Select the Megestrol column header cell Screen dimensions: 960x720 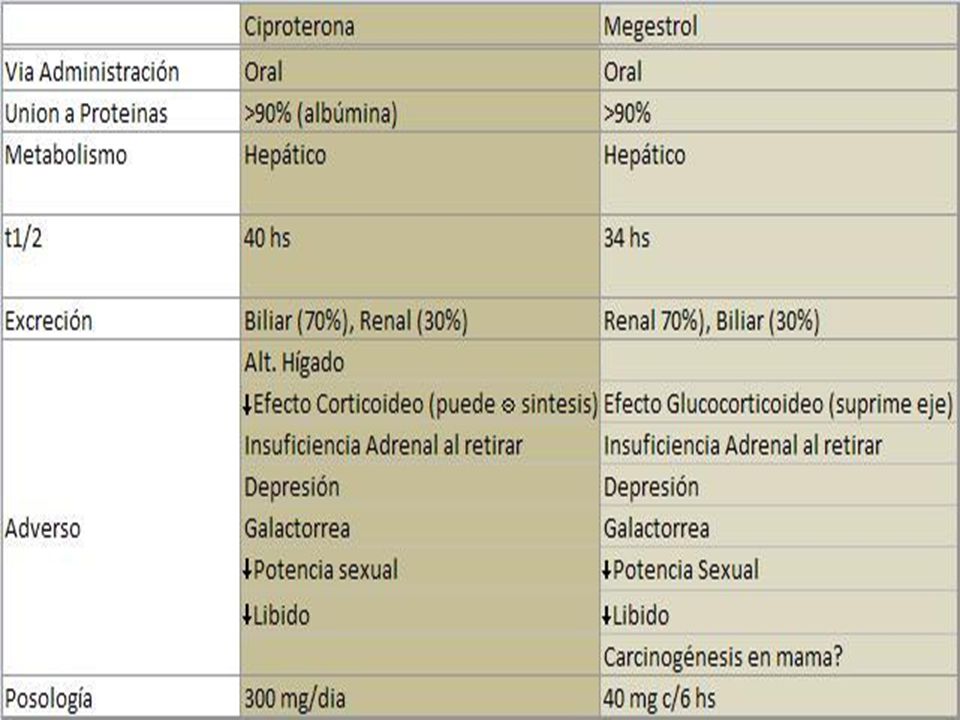(779, 25)
